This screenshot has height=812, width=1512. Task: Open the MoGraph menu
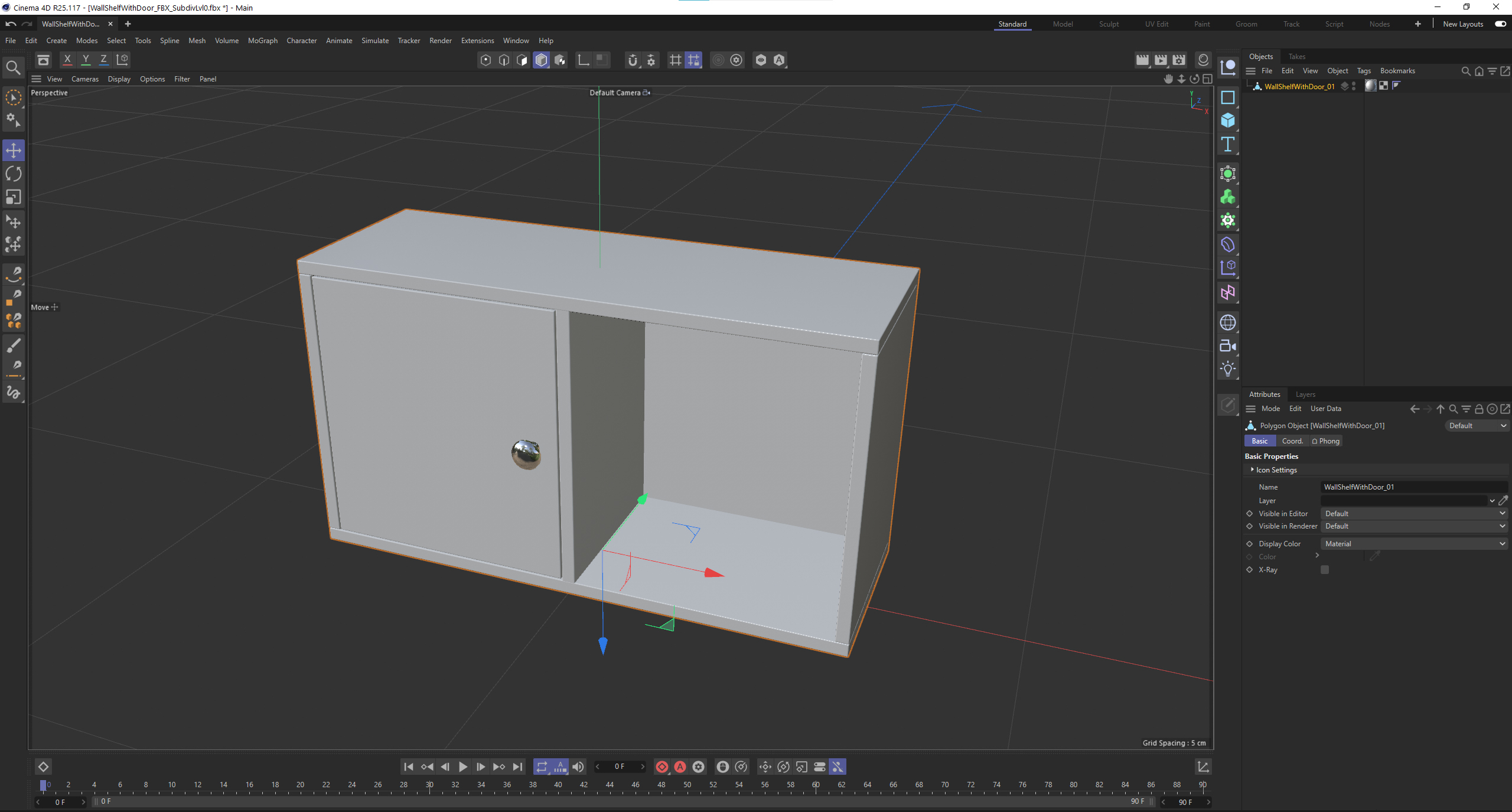tap(262, 41)
